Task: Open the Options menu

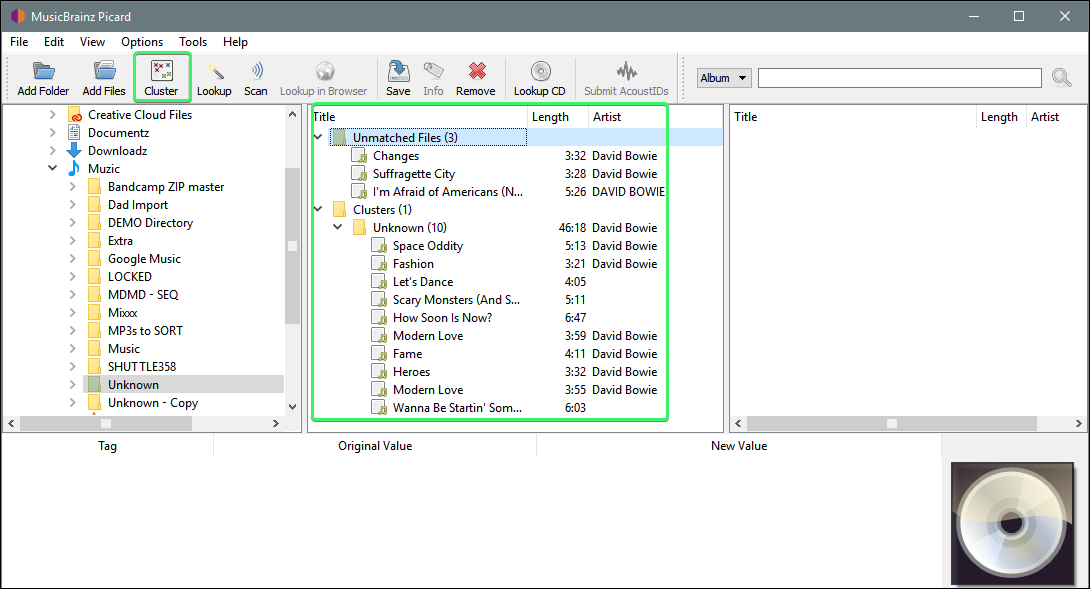Action: coord(142,42)
